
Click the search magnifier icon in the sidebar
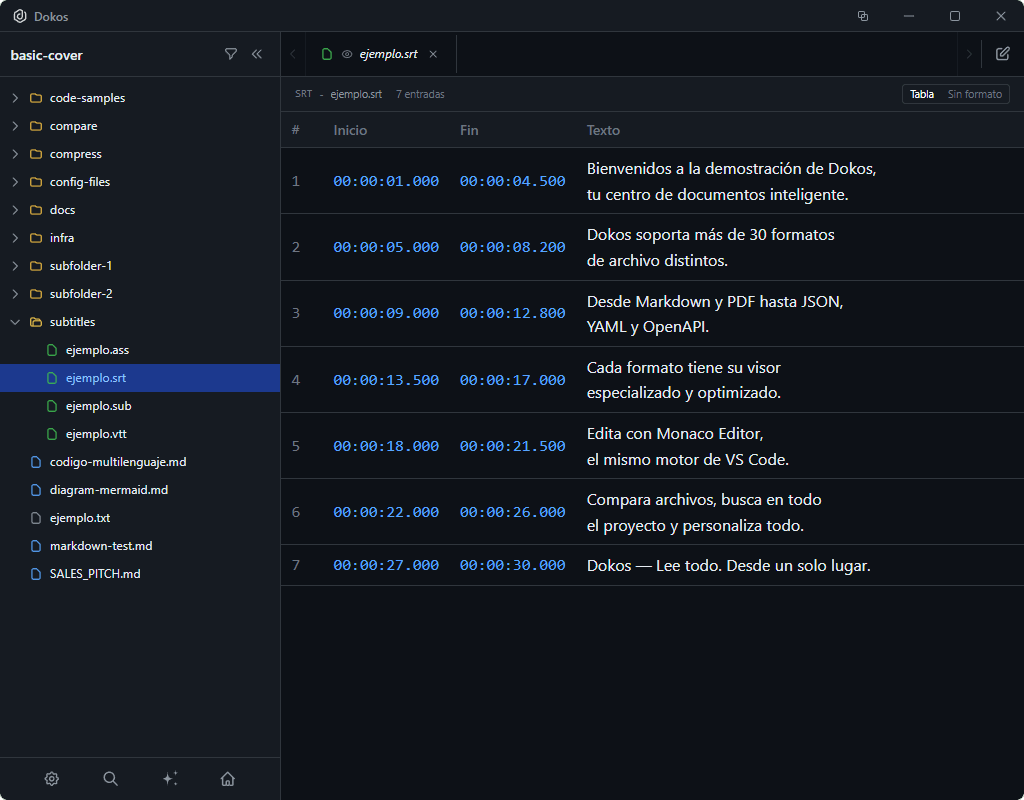click(x=111, y=779)
